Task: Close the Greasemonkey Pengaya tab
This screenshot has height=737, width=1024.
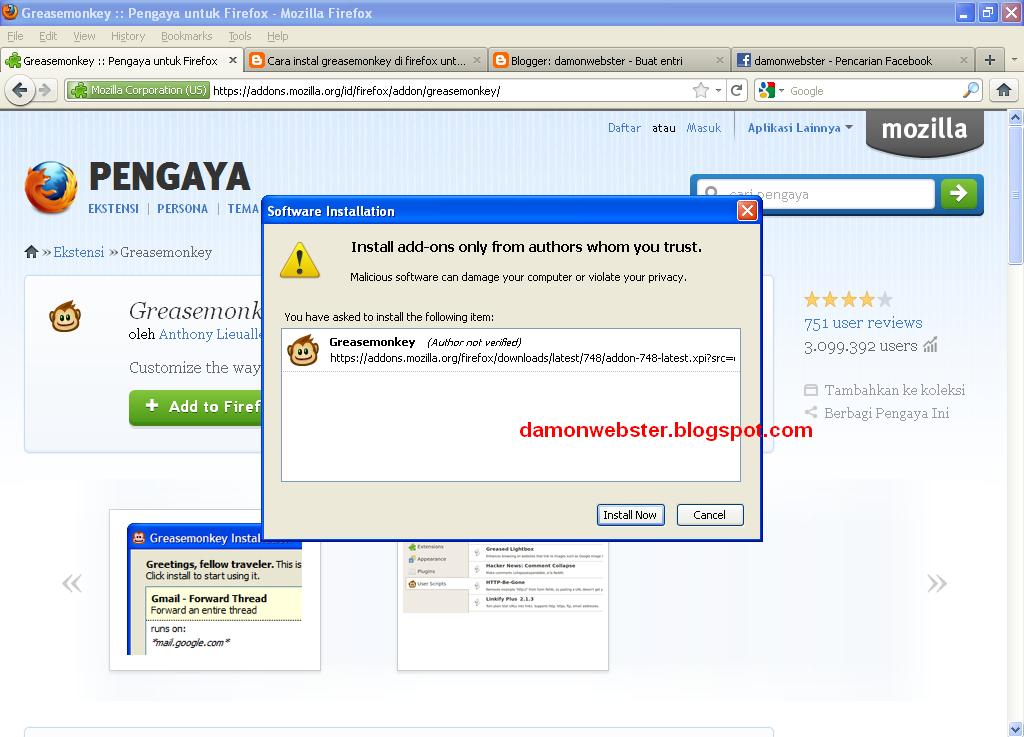Action: point(232,60)
